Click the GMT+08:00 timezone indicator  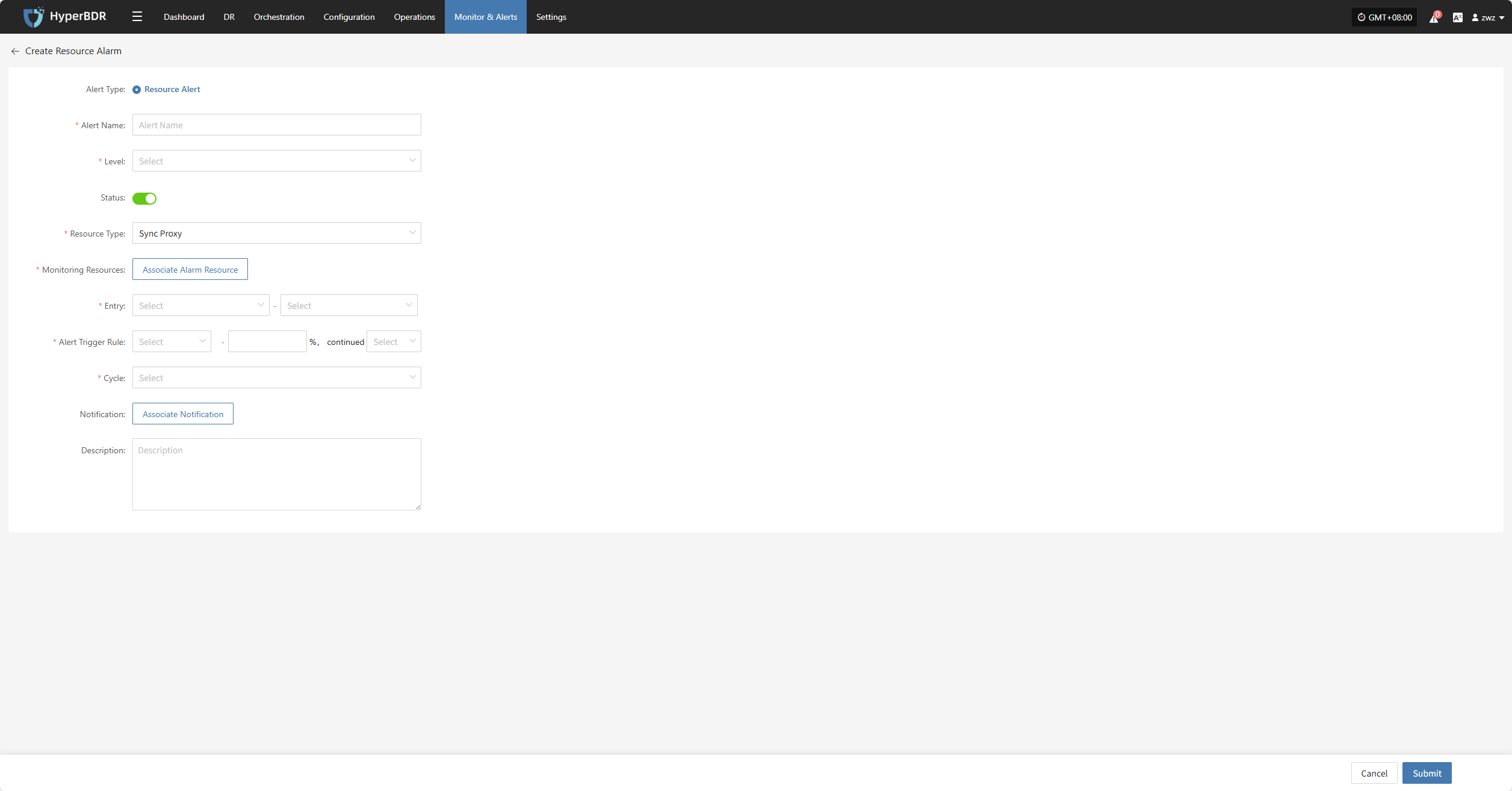pos(1384,17)
